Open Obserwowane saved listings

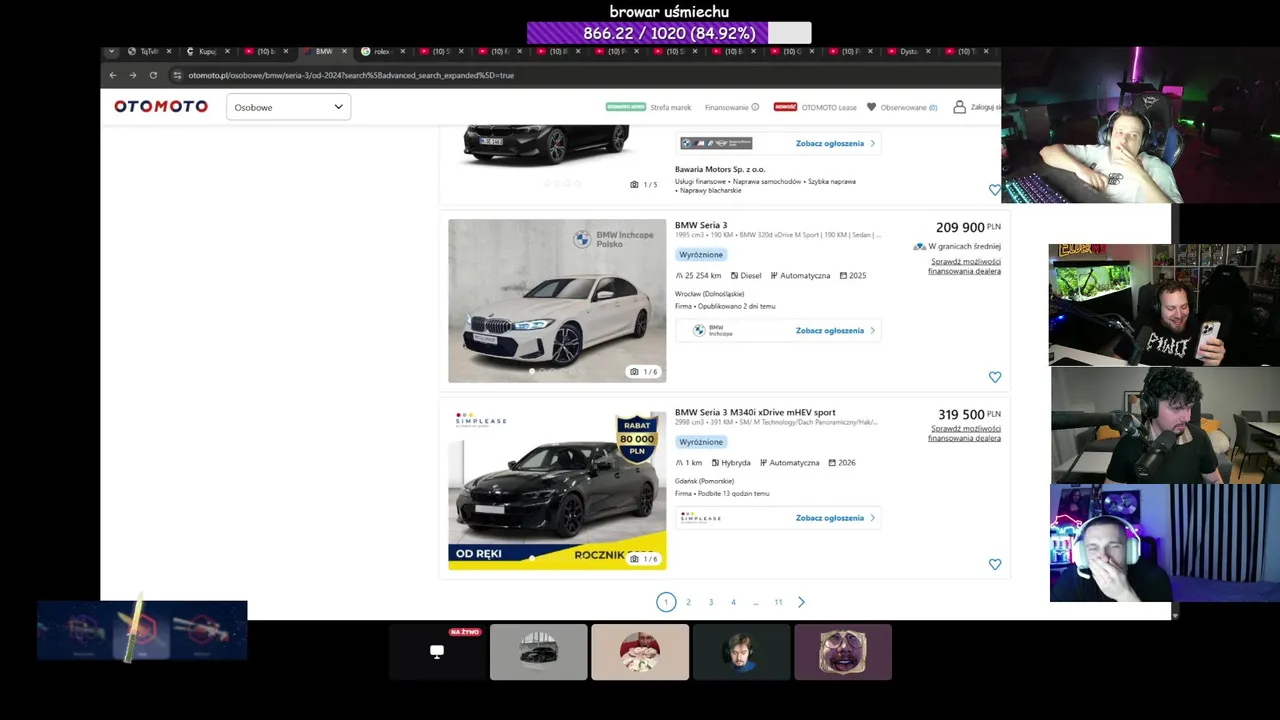click(909, 107)
